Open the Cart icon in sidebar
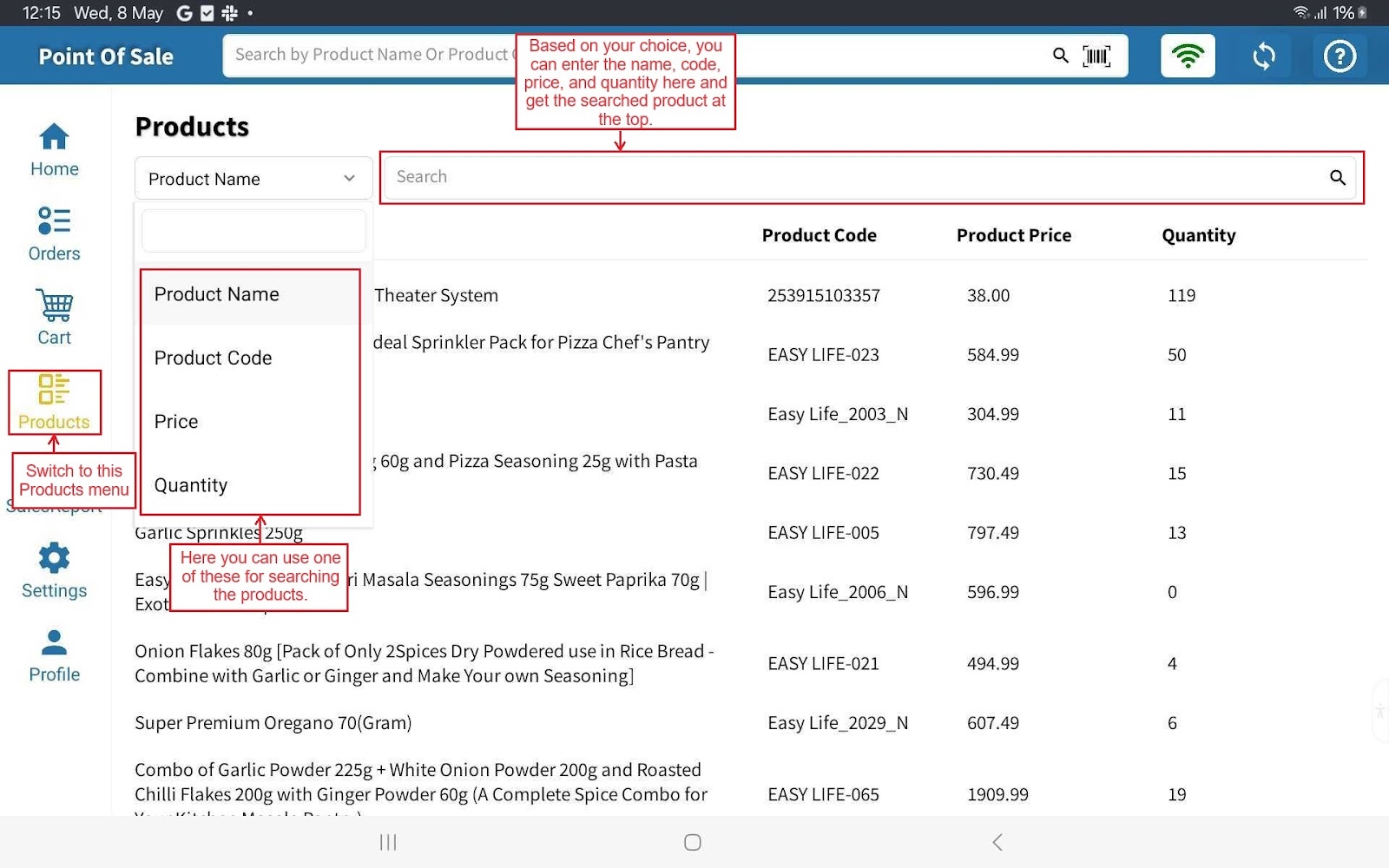 (x=54, y=318)
